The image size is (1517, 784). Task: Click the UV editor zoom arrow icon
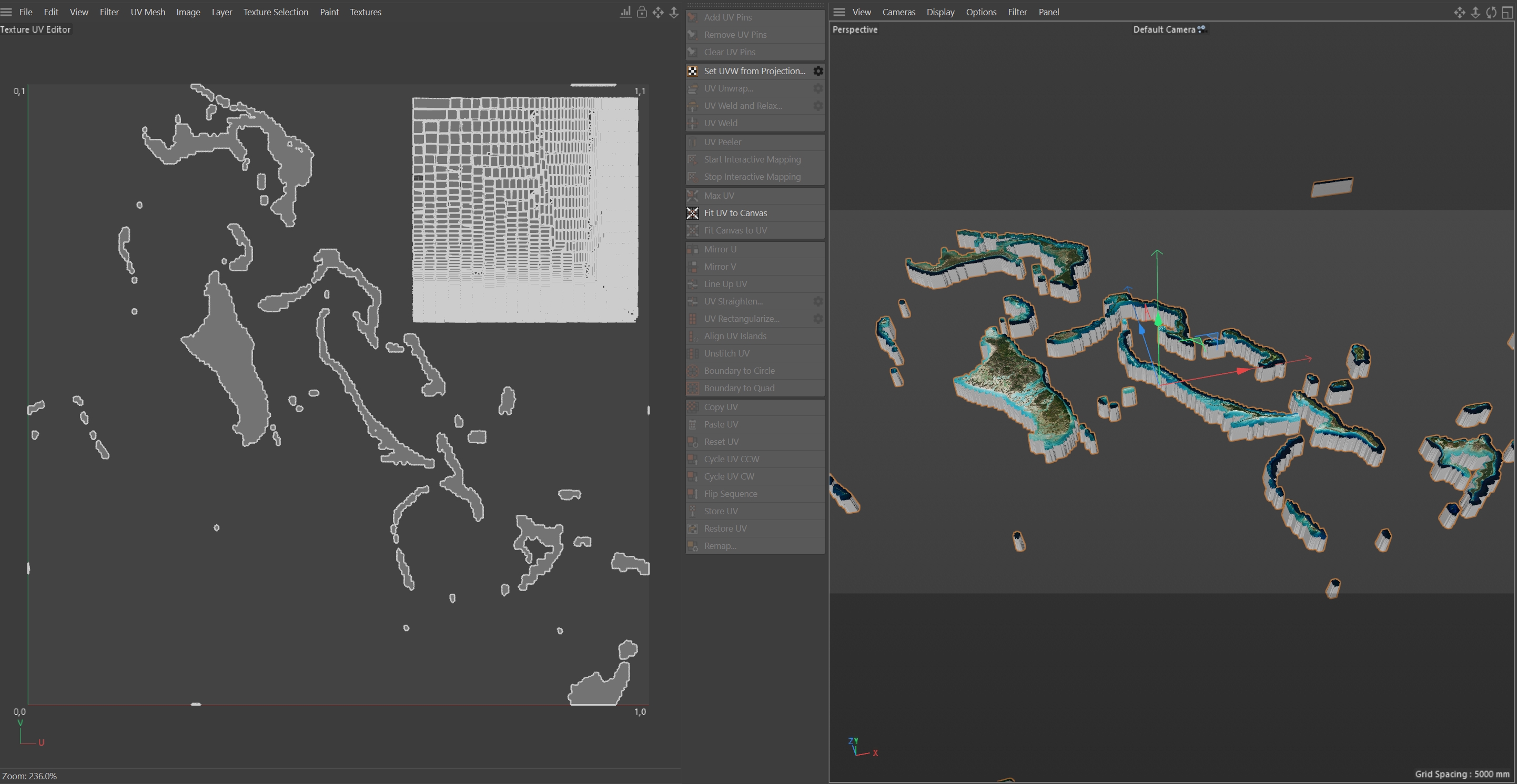pos(674,13)
